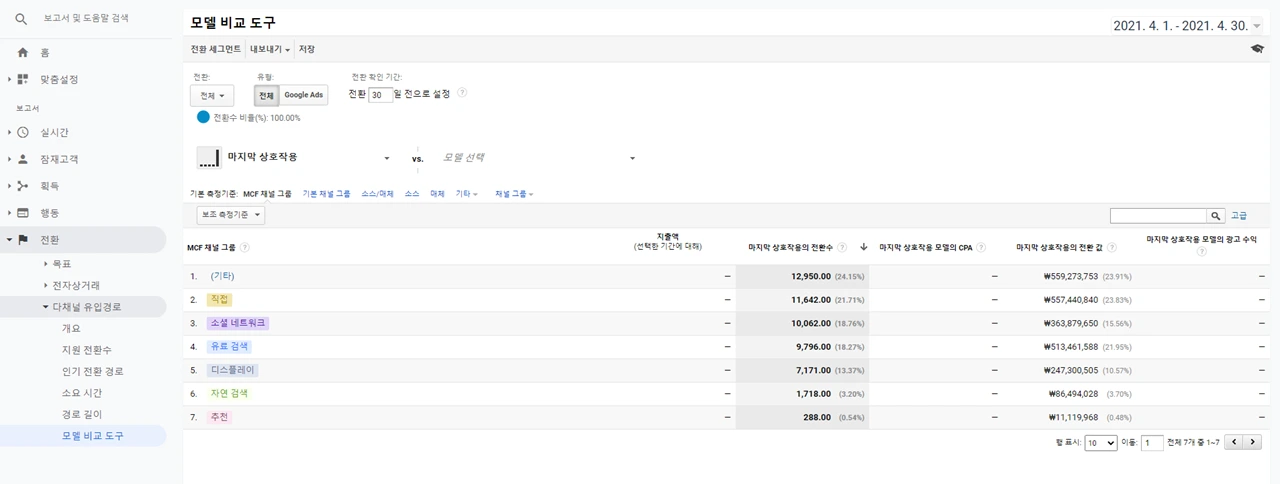The height and width of the screenshot is (484, 1280).
Task: Click the 획득 acquisition icon
Action: pyautogui.click(x=22, y=185)
